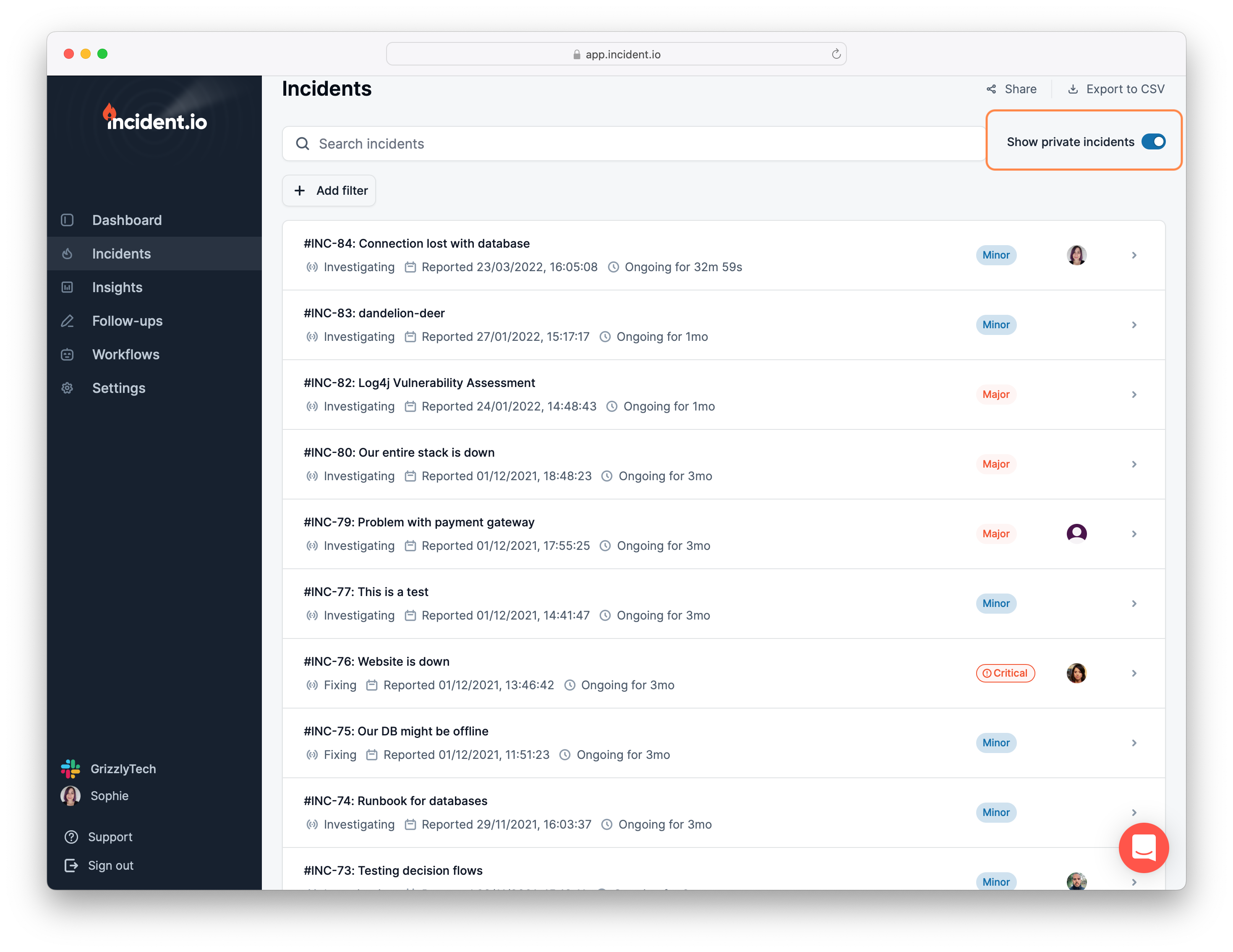Click the Share icon button
Viewport: 1233px width, 952px height.
coord(991,89)
